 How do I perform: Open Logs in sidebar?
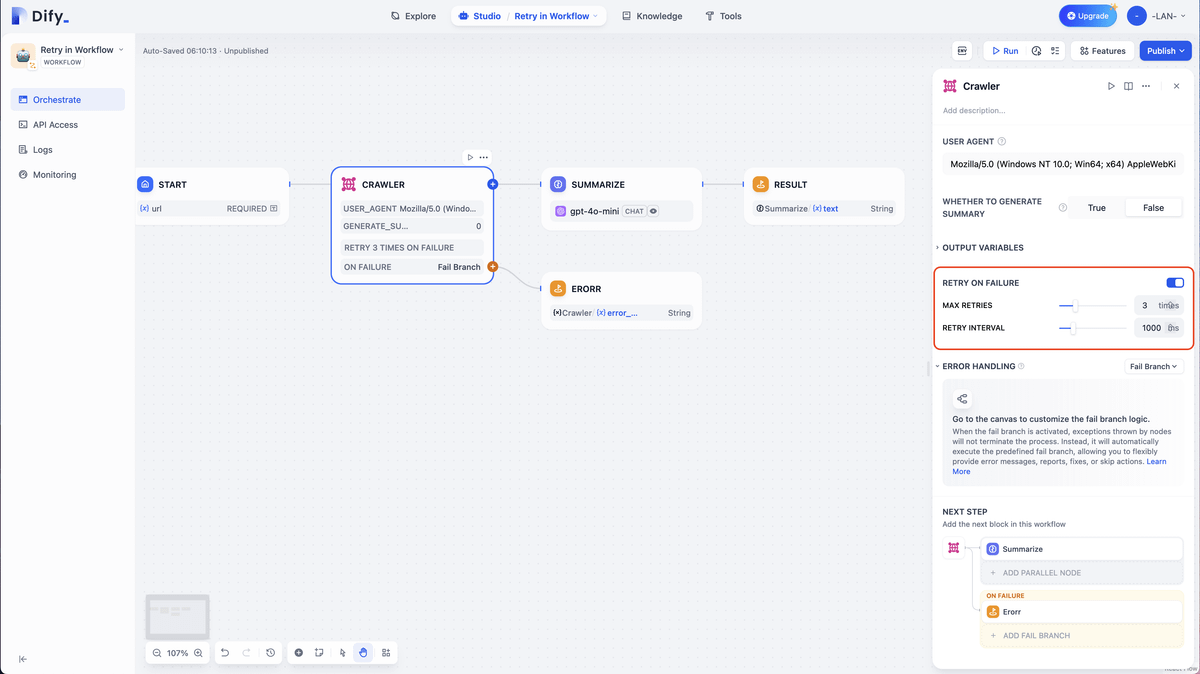pyautogui.click(x=68, y=150)
